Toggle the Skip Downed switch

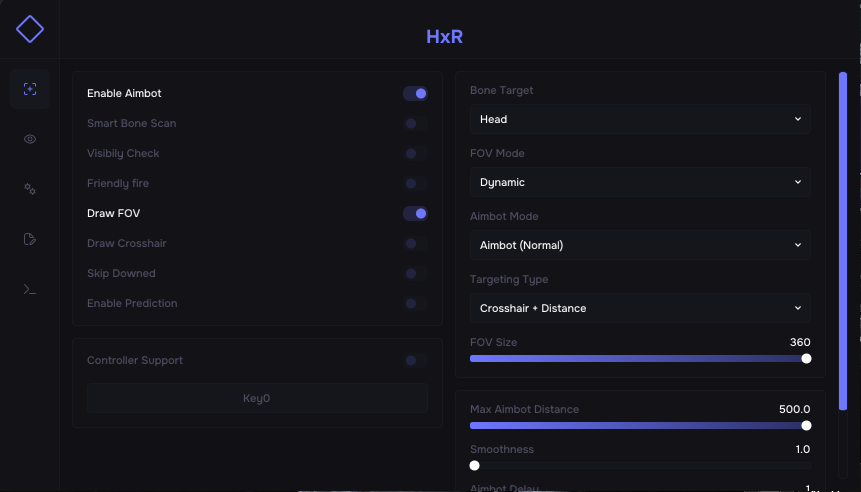pos(415,274)
